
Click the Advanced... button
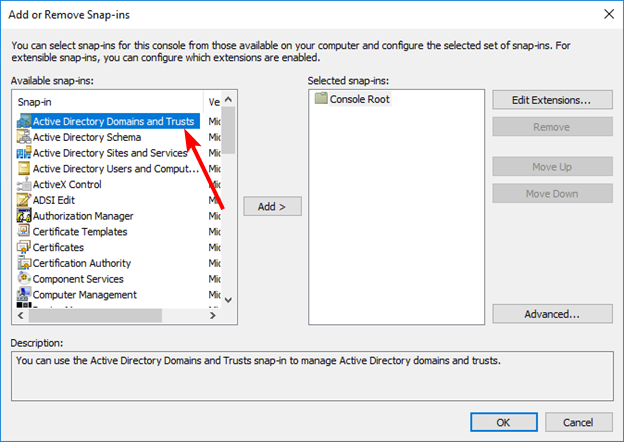552,314
